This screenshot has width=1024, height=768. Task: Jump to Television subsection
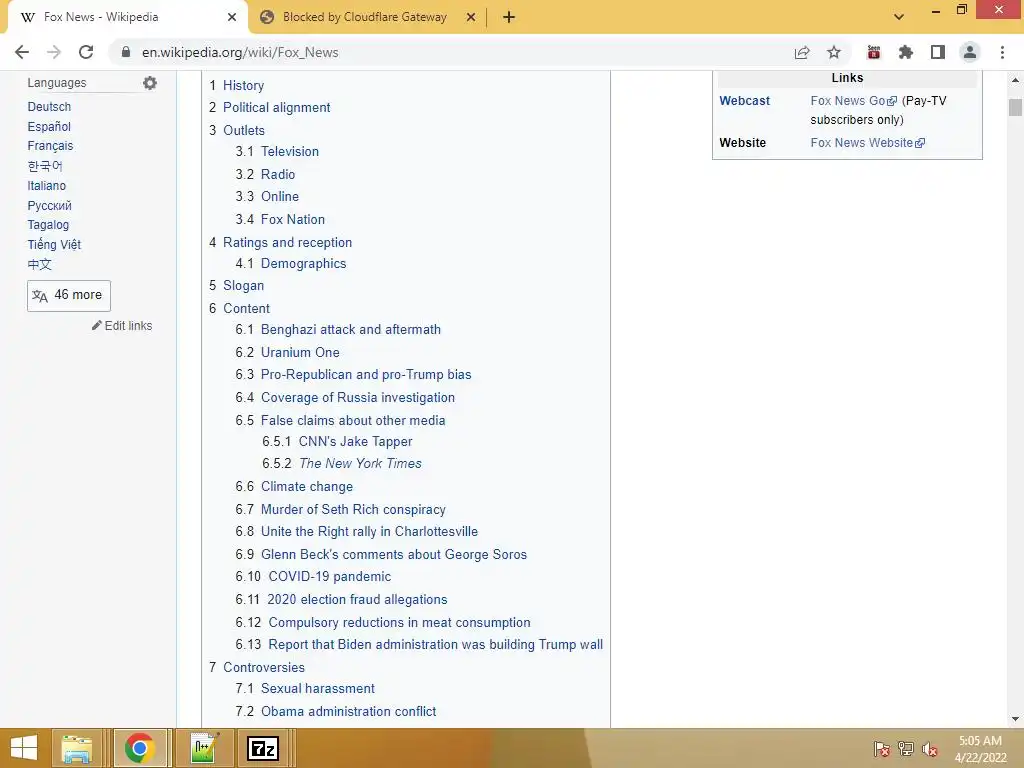289,152
